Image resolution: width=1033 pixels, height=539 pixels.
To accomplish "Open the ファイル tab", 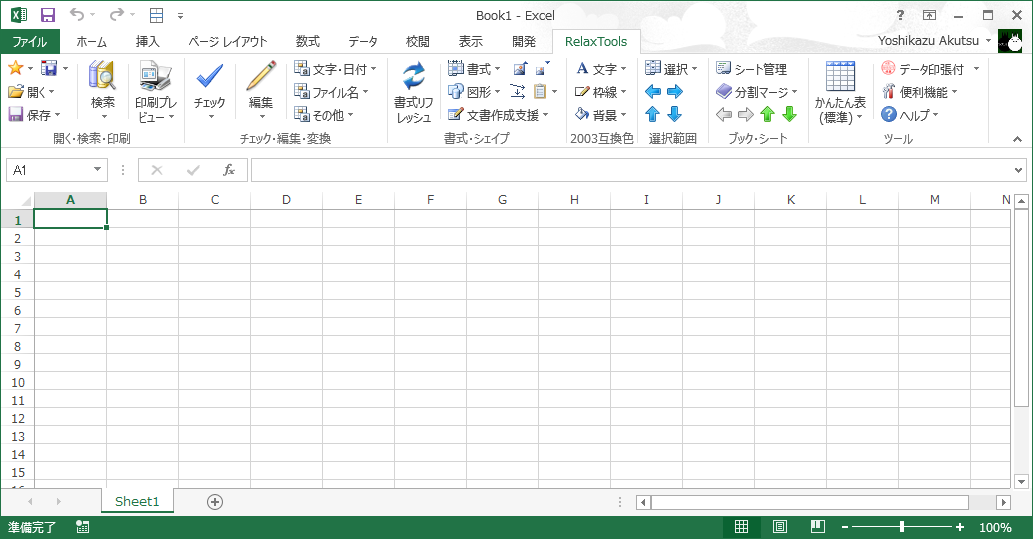I will 30,42.
